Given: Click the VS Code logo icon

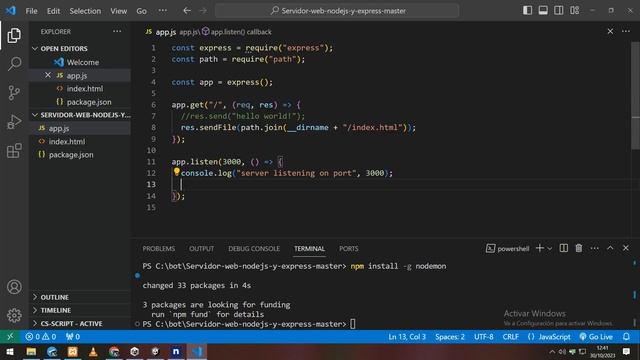Looking at the screenshot, I should 11,11.
